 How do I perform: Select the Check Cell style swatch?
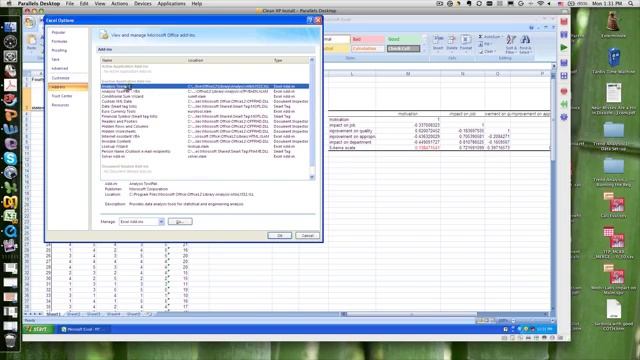403,49
